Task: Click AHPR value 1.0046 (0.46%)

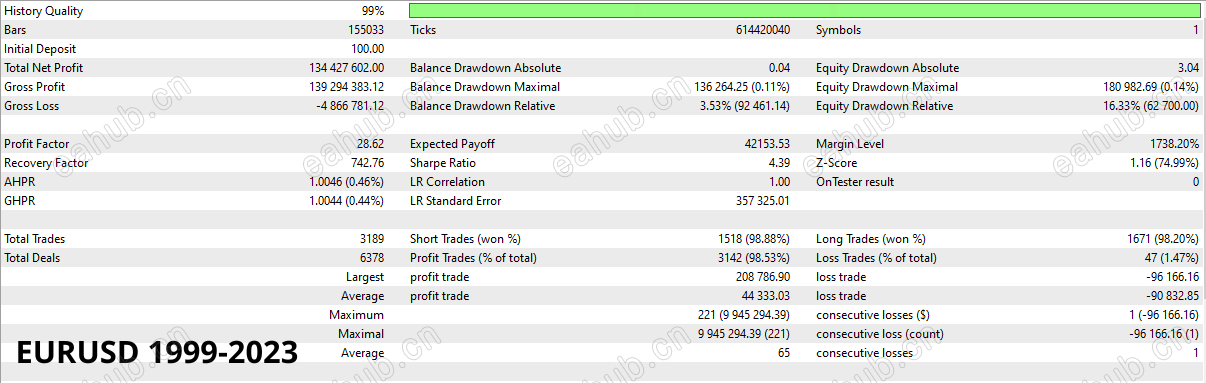Action: 347,182
